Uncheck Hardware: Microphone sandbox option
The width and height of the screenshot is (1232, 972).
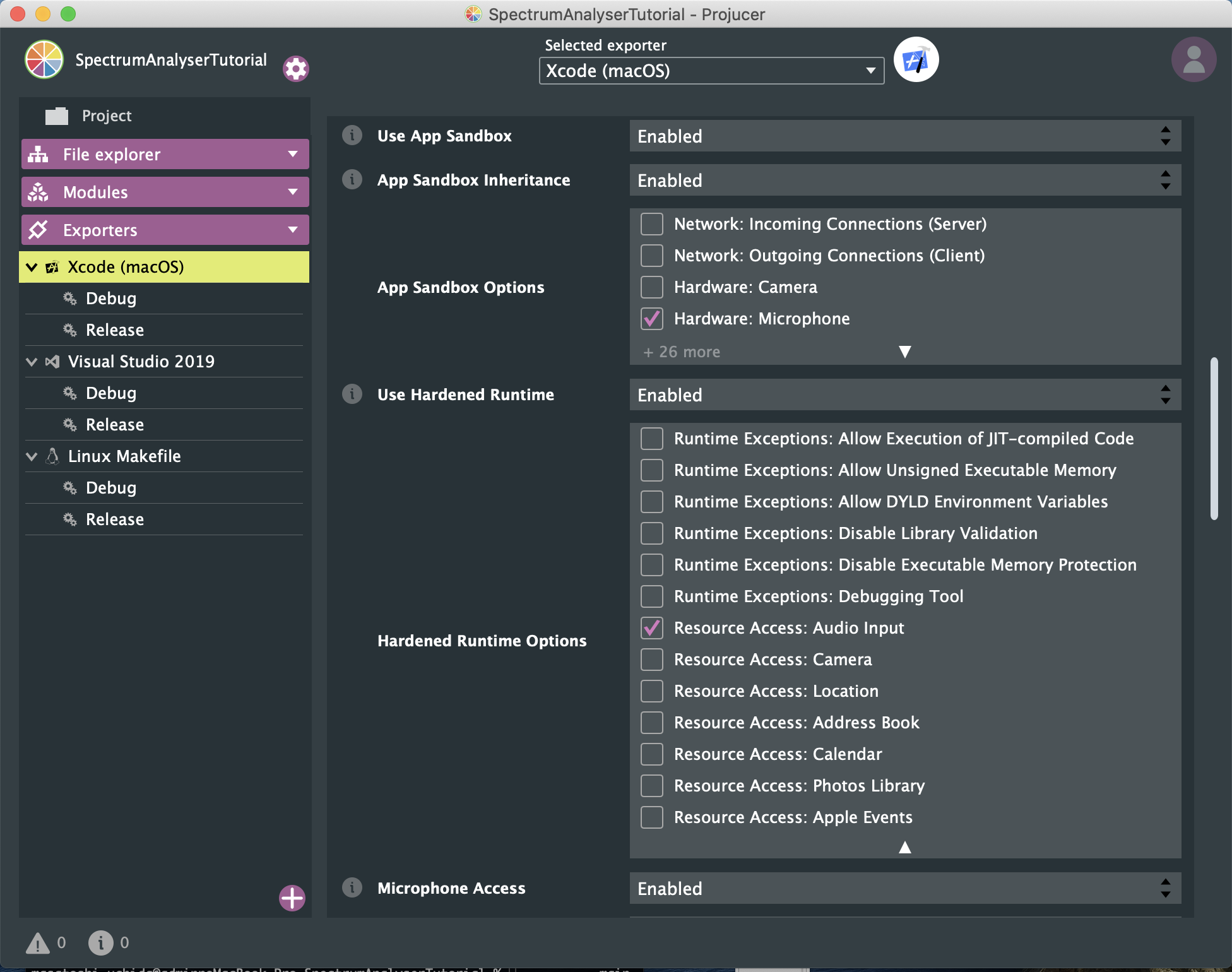[x=651, y=319]
